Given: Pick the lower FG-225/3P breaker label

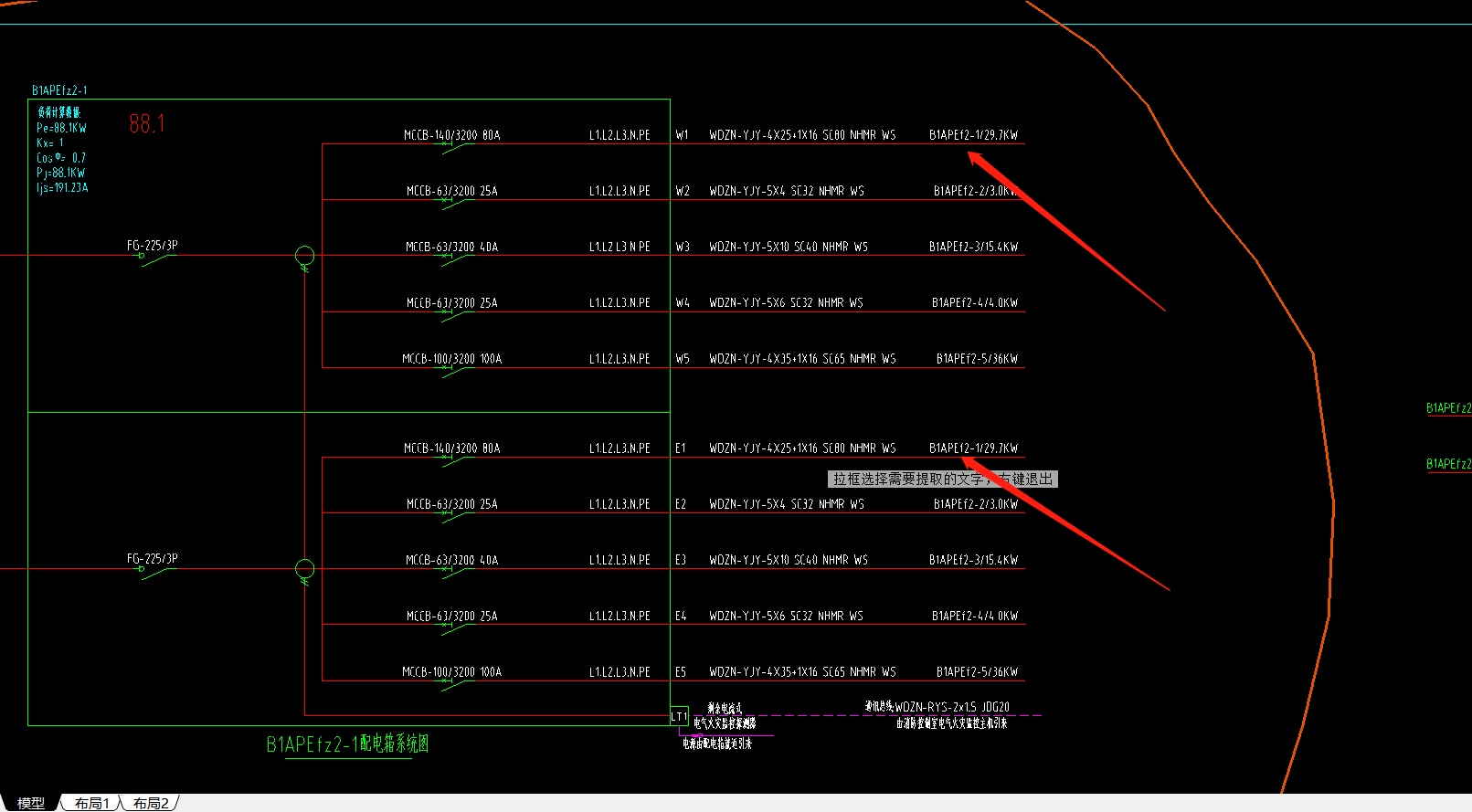Looking at the screenshot, I should (153, 558).
